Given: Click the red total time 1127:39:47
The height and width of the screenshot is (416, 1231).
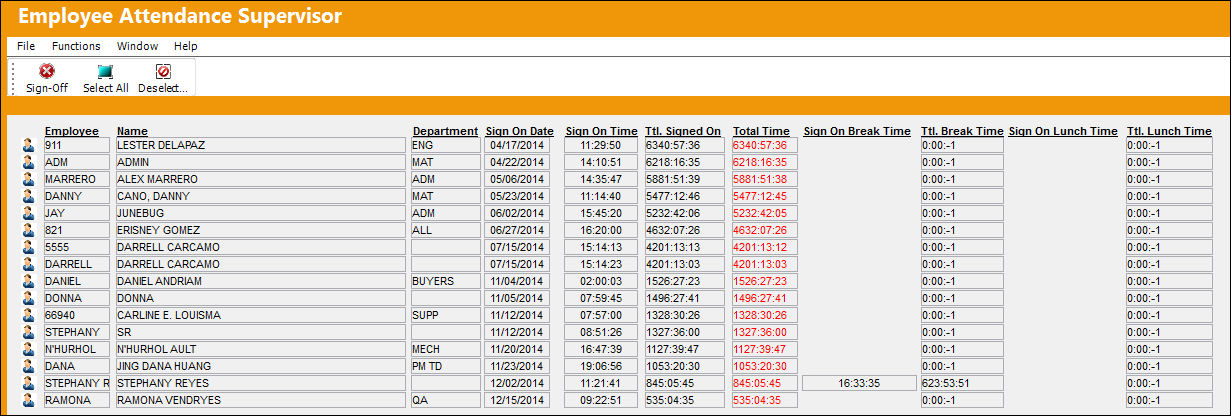Looking at the screenshot, I should (x=765, y=349).
